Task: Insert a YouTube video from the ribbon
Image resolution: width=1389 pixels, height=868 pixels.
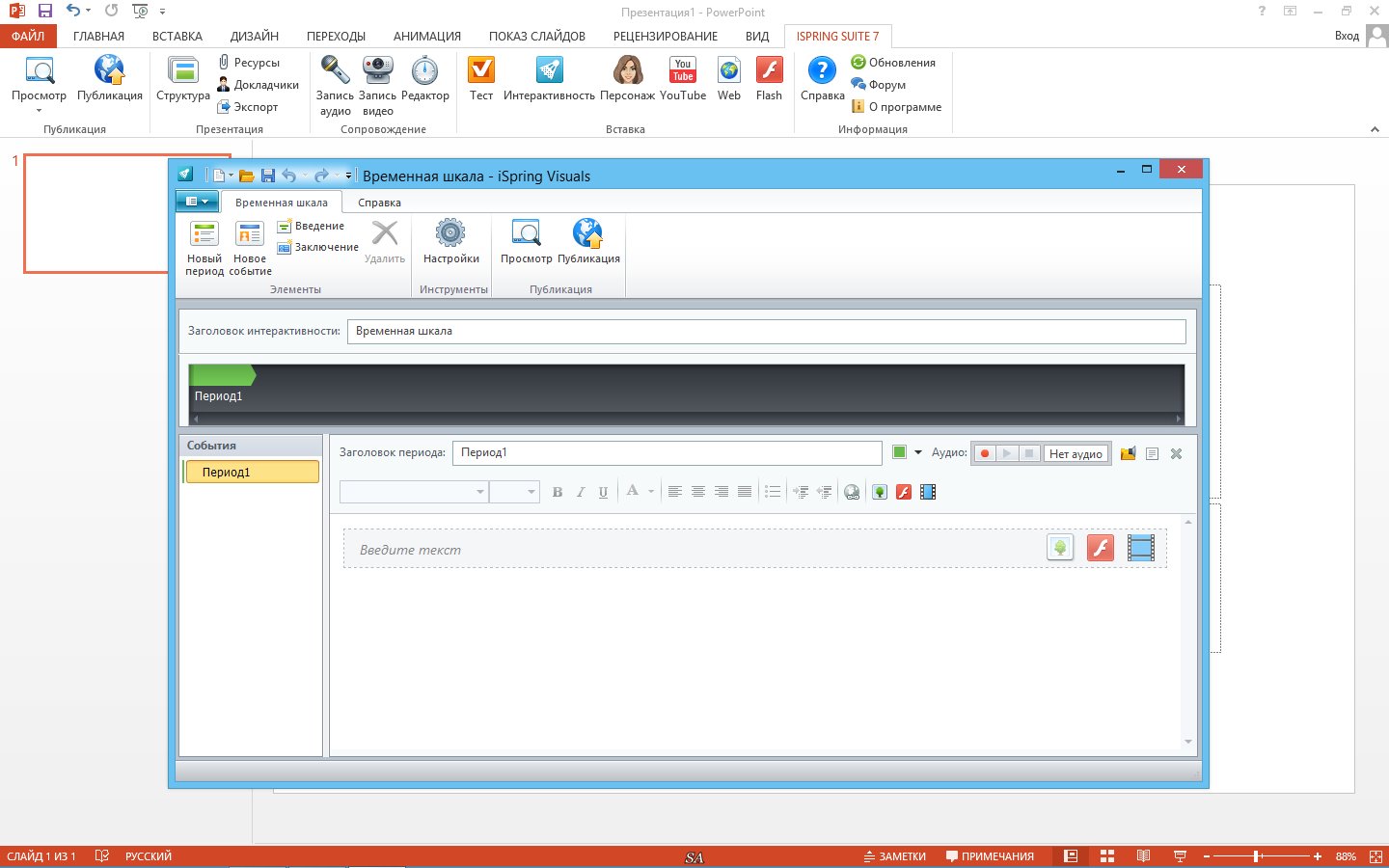Action: pos(683,71)
